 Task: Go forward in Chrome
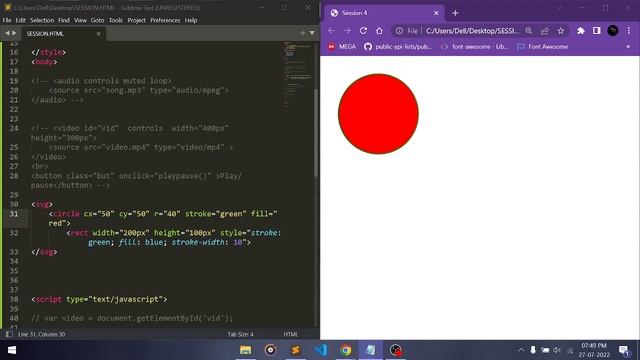click(x=347, y=31)
